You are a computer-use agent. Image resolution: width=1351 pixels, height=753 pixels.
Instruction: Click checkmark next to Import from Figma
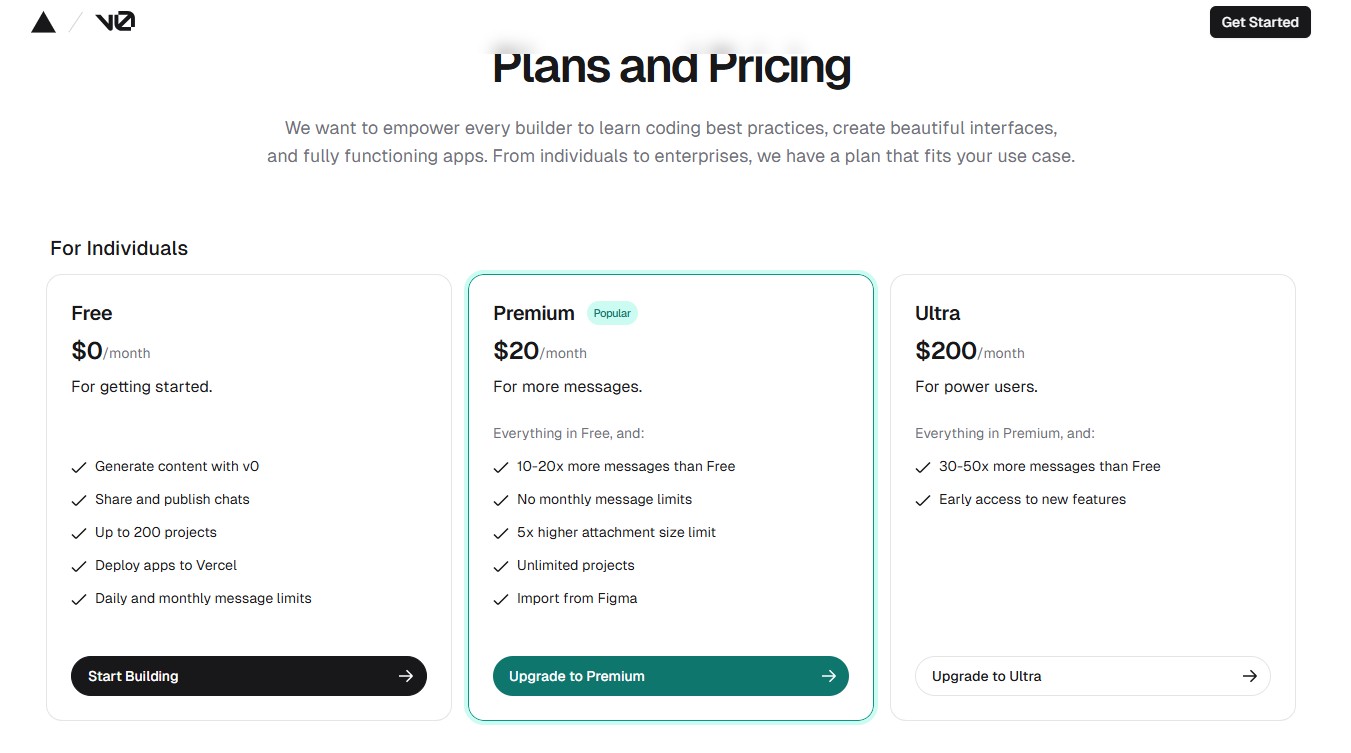click(501, 599)
